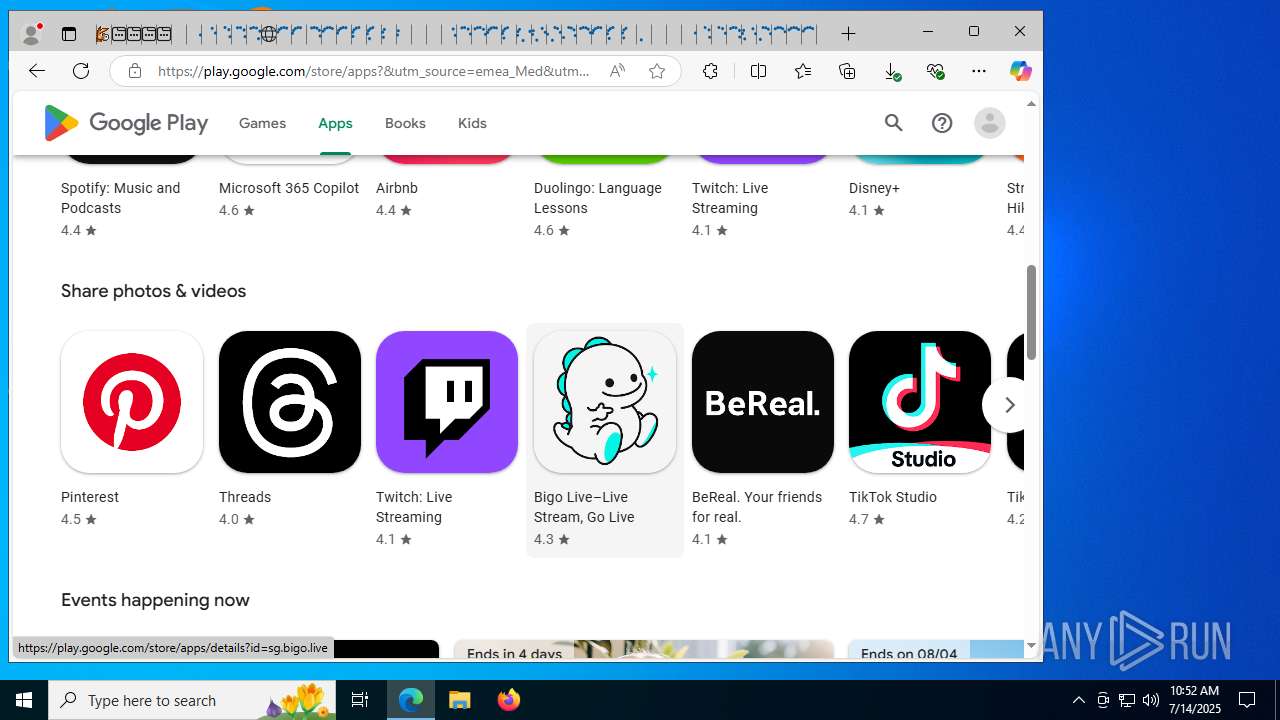Viewport: 1280px width, 720px height.
Task: Click the Share photos & videos heading
Action: [x=153, y=291]
